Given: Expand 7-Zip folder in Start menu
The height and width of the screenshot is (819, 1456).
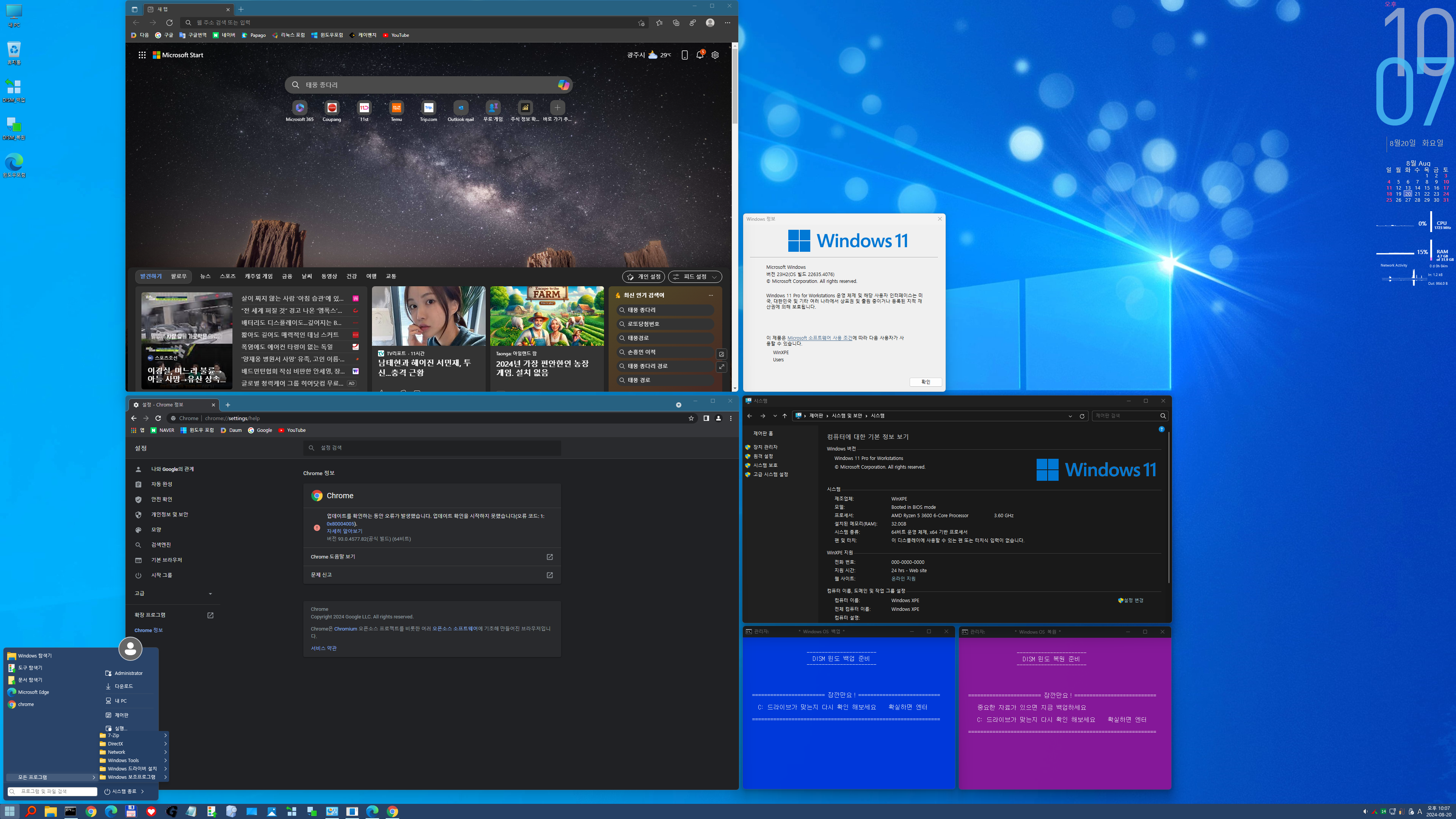Looking at the screenshot, I should click(133, 735).
